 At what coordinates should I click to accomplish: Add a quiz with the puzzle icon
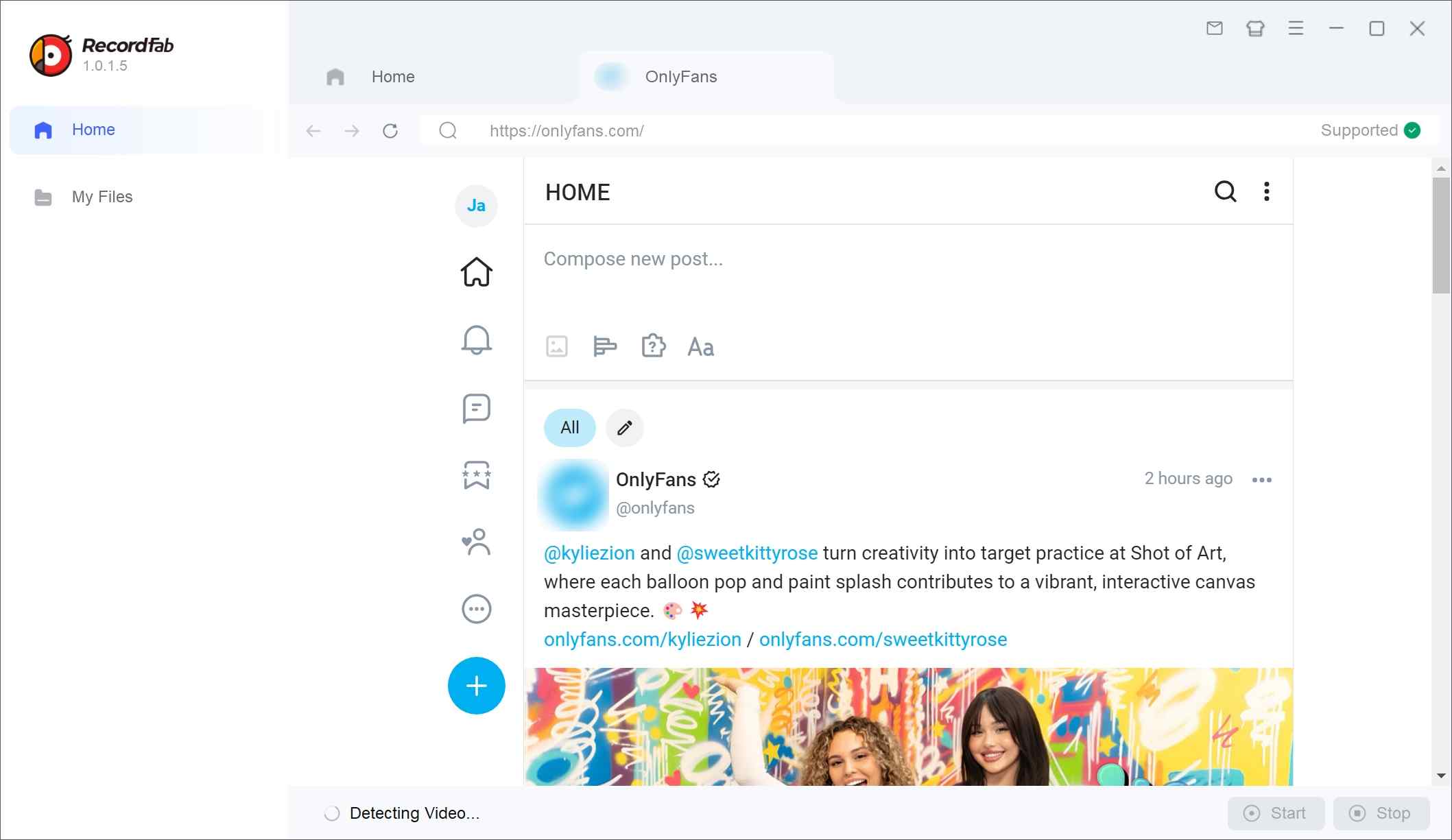653,346
